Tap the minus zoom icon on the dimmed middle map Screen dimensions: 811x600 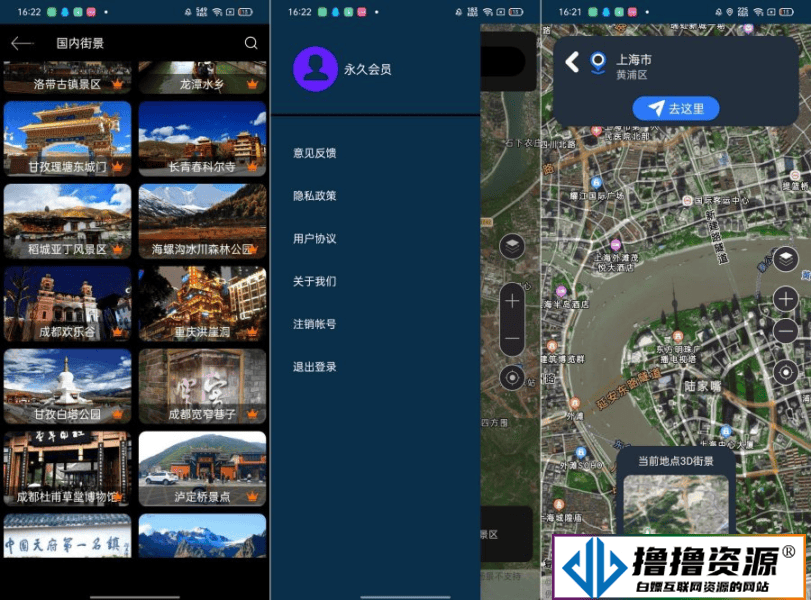[512, 338]
